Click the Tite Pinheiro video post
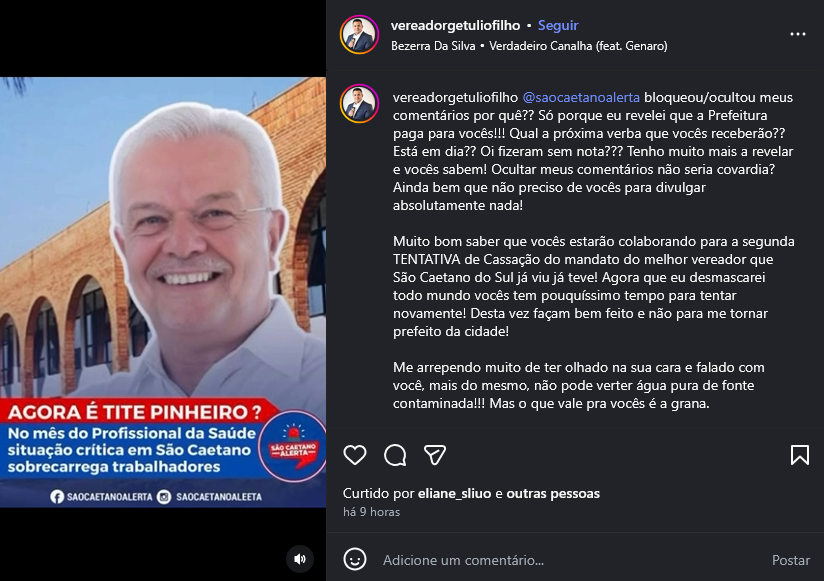 163,292
